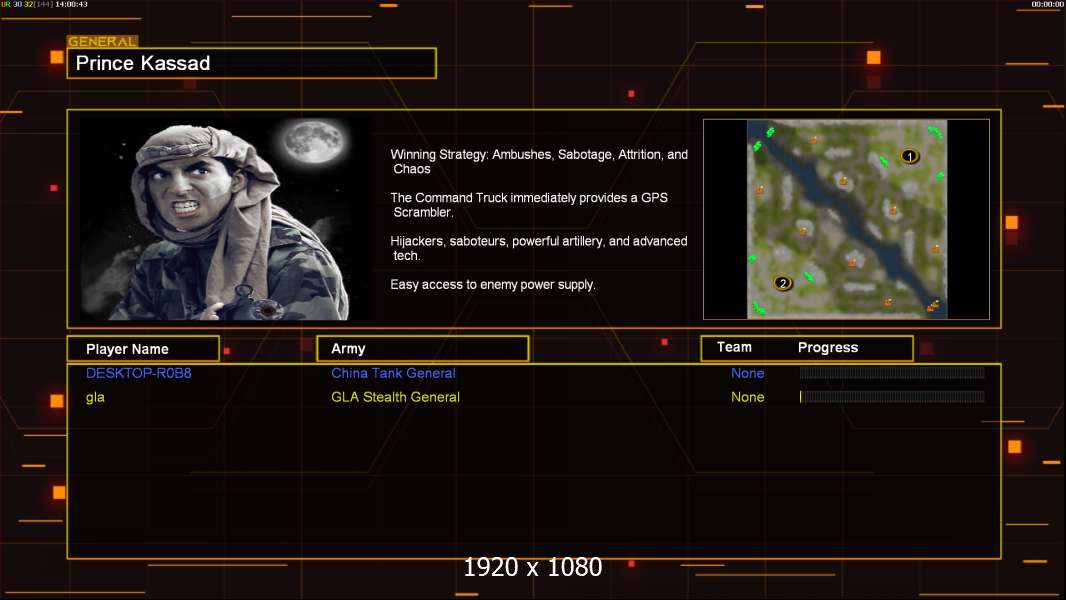Click the Prince Kassad portrait image
1066x600 pixels.
(x=225, y=218)
